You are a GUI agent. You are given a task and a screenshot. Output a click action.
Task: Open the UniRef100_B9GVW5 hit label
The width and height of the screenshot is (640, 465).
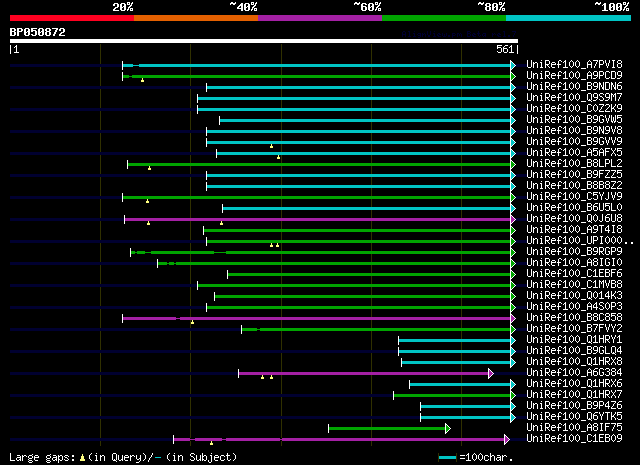[574, 120]
